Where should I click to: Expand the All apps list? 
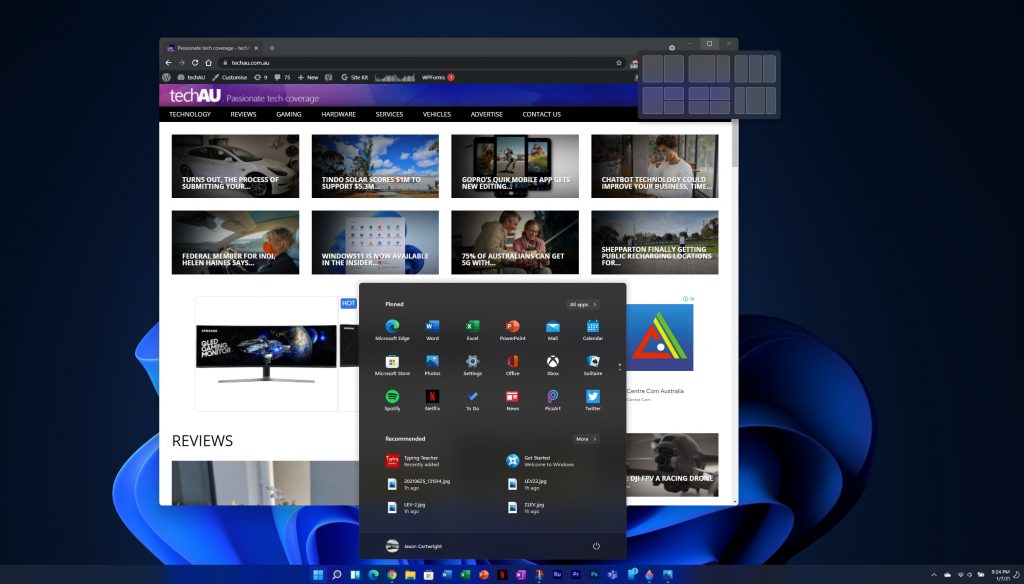[x=583, y=304]
